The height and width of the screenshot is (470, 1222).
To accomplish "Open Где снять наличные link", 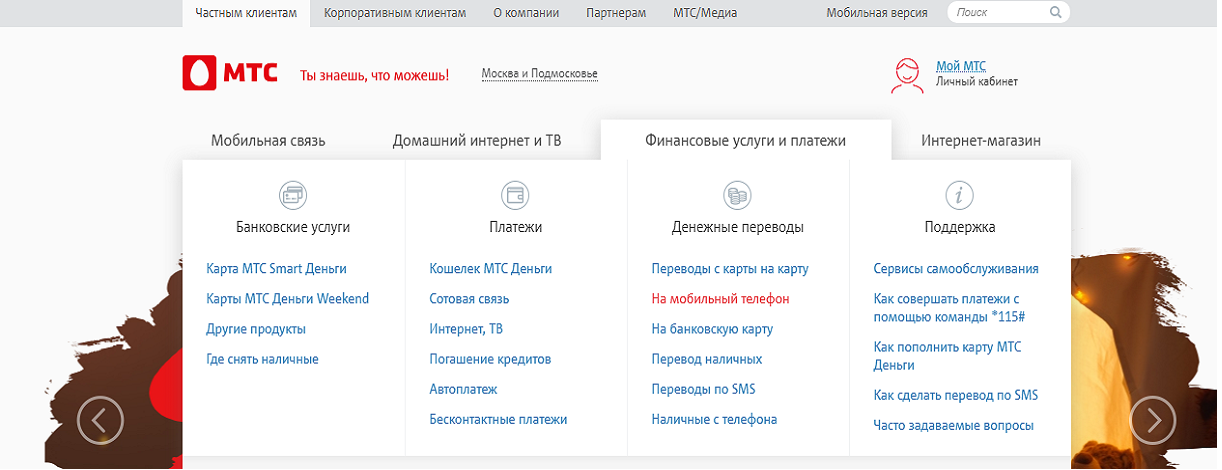I will [262, 359].
